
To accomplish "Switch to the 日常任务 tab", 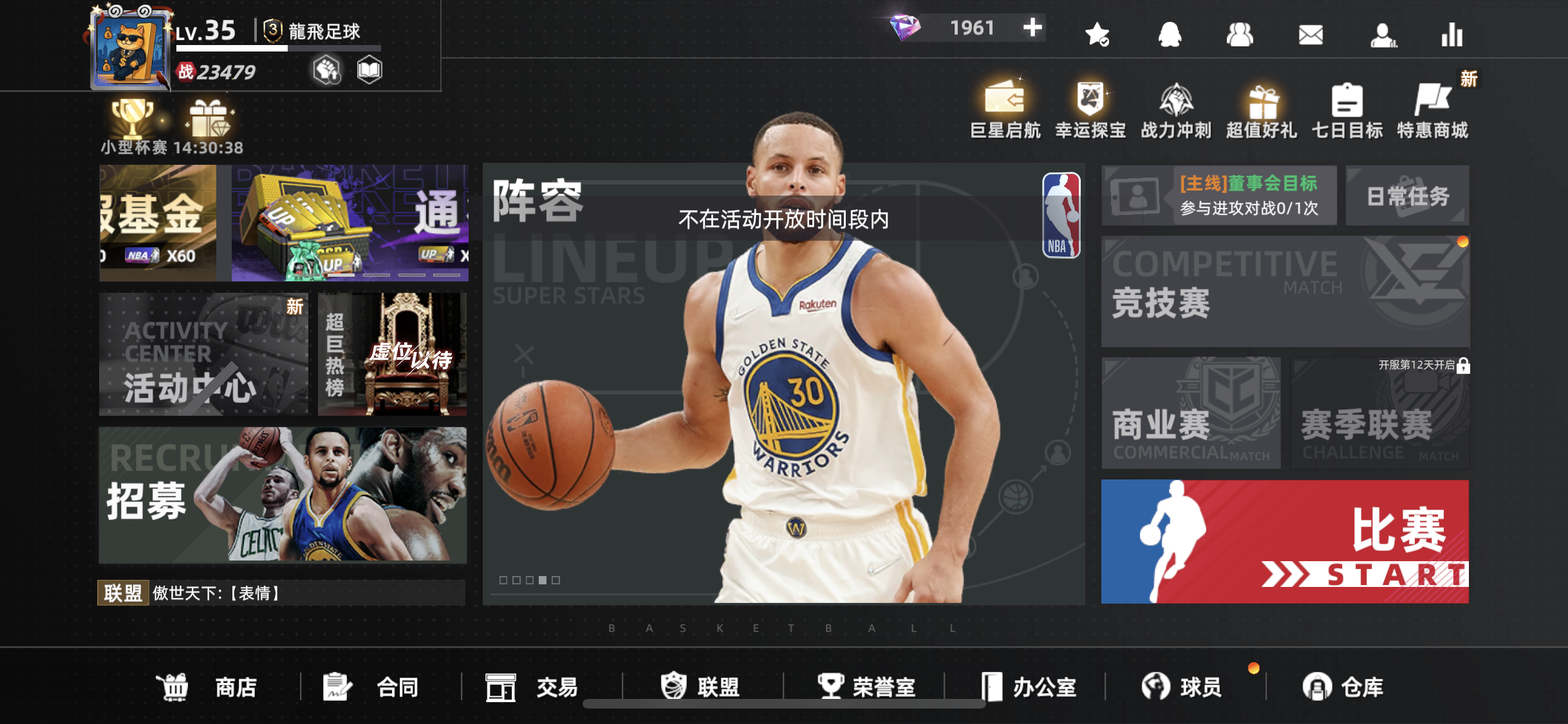I will (1407, 196).
